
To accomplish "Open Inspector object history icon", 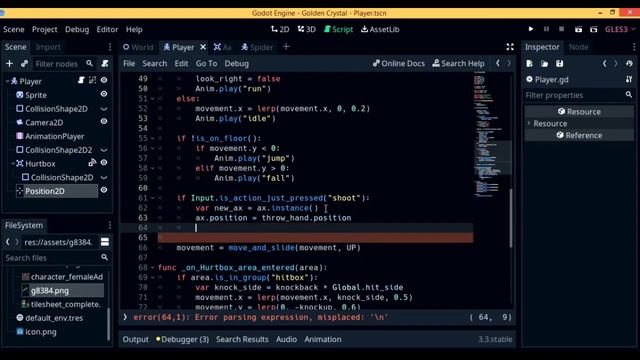I will point(629,64).
